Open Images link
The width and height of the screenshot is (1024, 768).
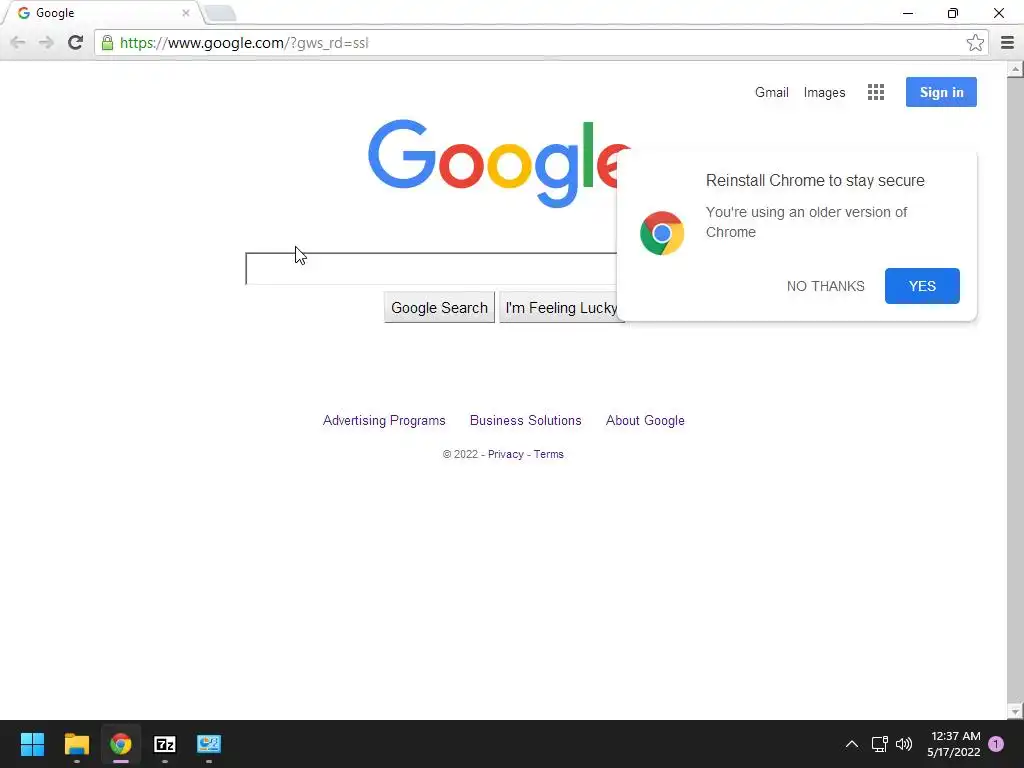(x=824, y=92)
